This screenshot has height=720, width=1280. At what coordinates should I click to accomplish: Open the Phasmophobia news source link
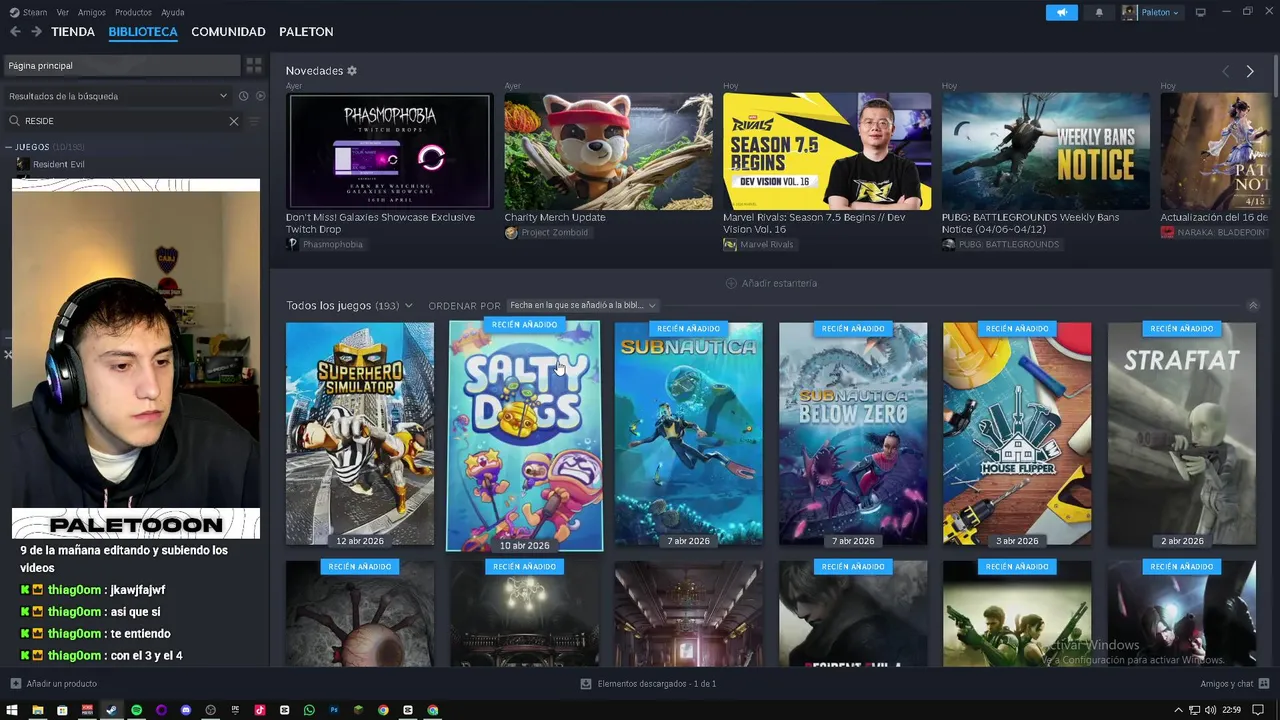pos(325,244)
